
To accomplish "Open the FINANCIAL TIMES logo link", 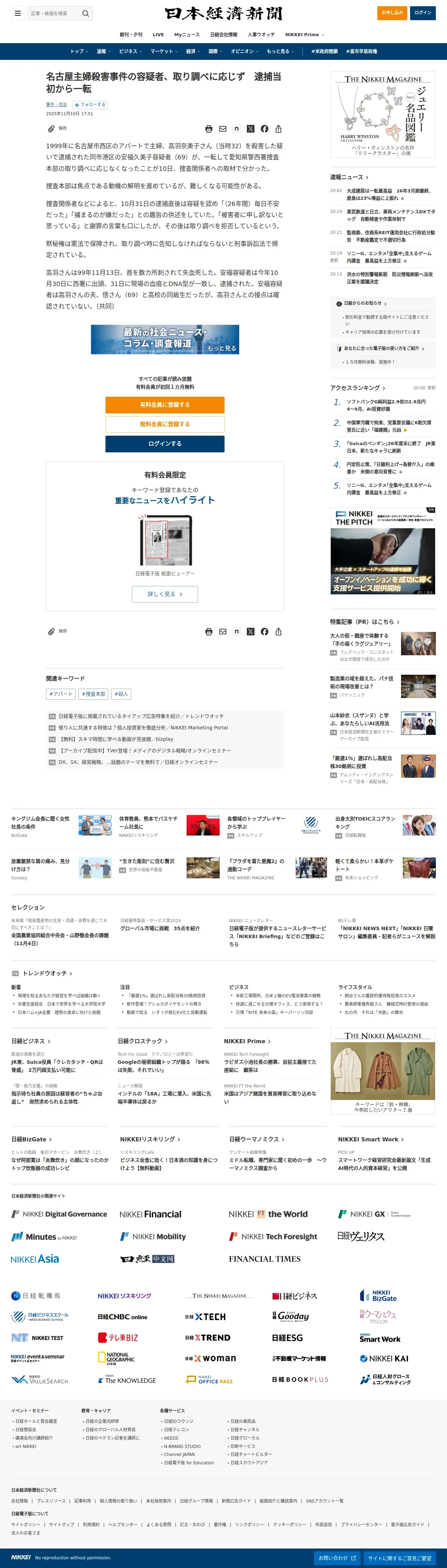I will pyautogui.click(x=265, y=1259).
